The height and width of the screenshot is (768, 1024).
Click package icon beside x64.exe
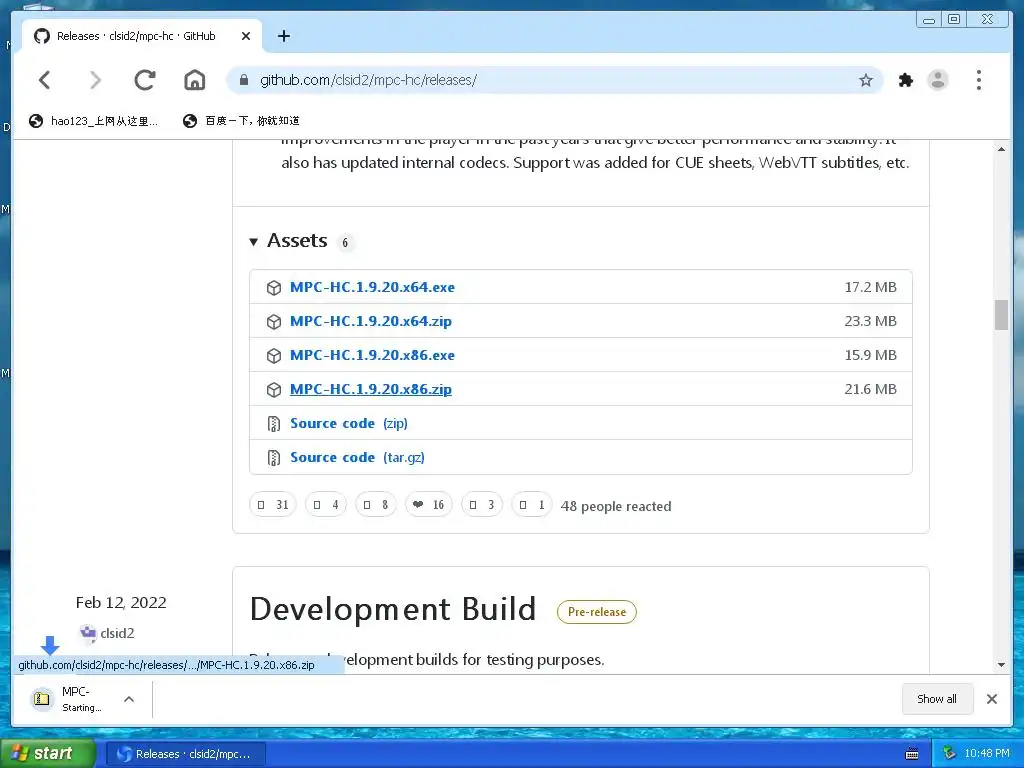(x=274, y=288)
